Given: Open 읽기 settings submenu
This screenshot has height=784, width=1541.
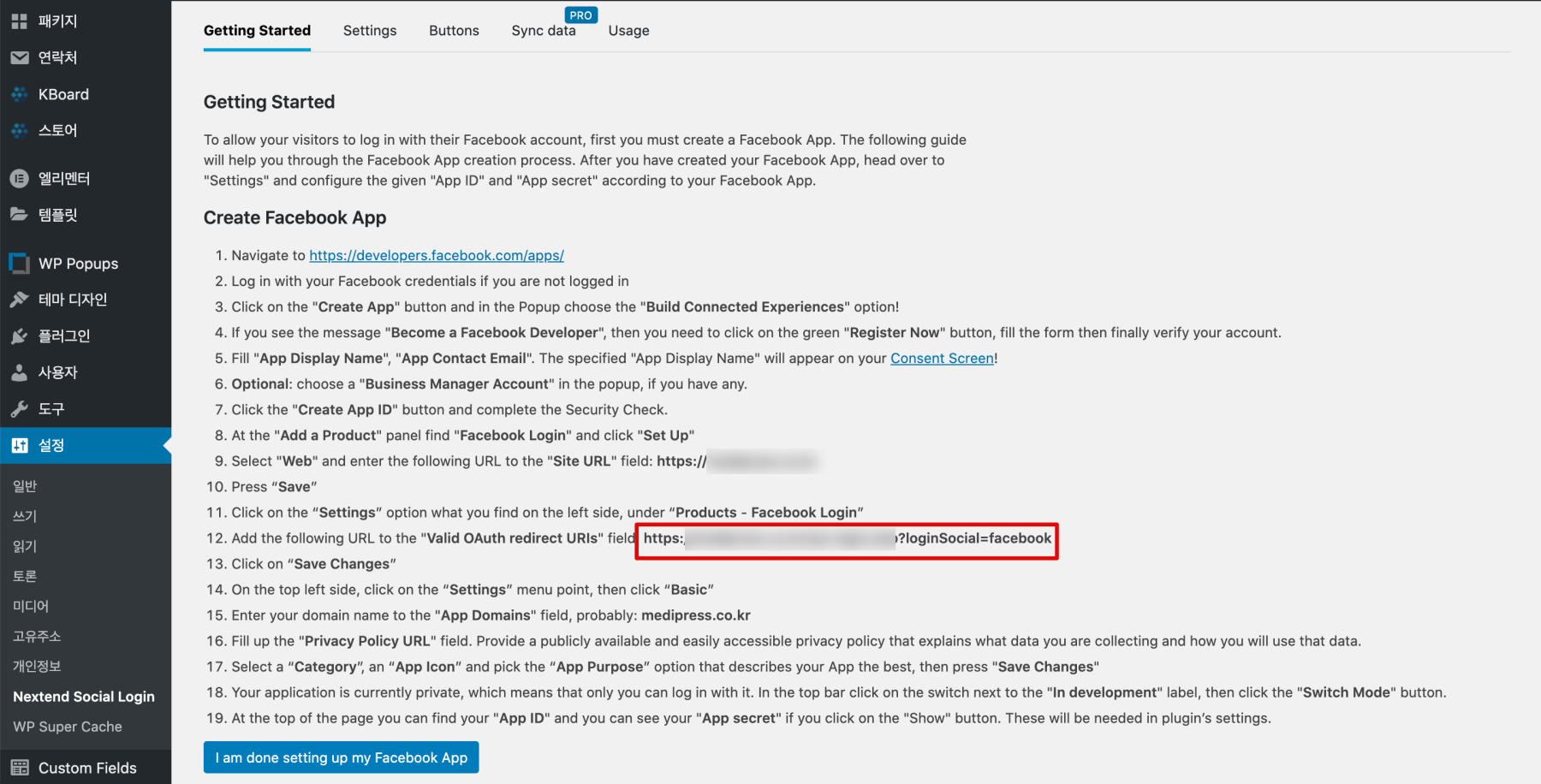Looking at the screenshot, I should (25, 546).
